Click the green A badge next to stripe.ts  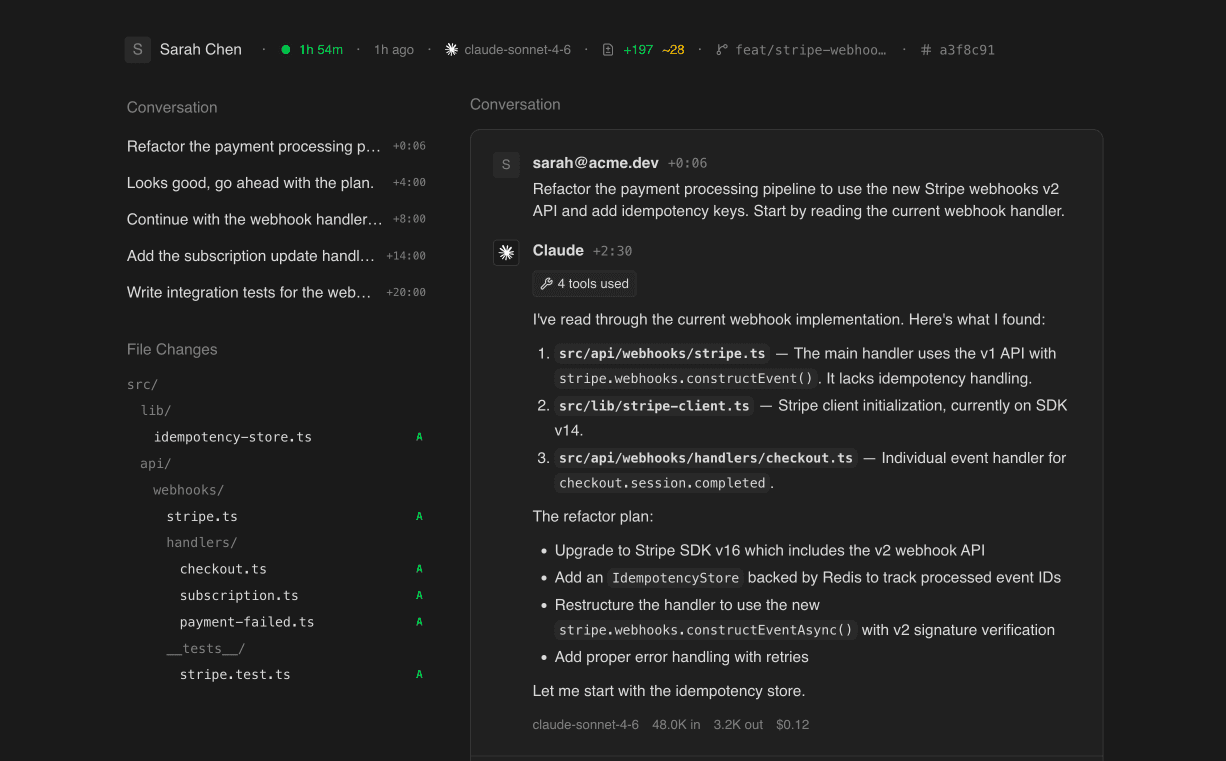tap(419, 516)
